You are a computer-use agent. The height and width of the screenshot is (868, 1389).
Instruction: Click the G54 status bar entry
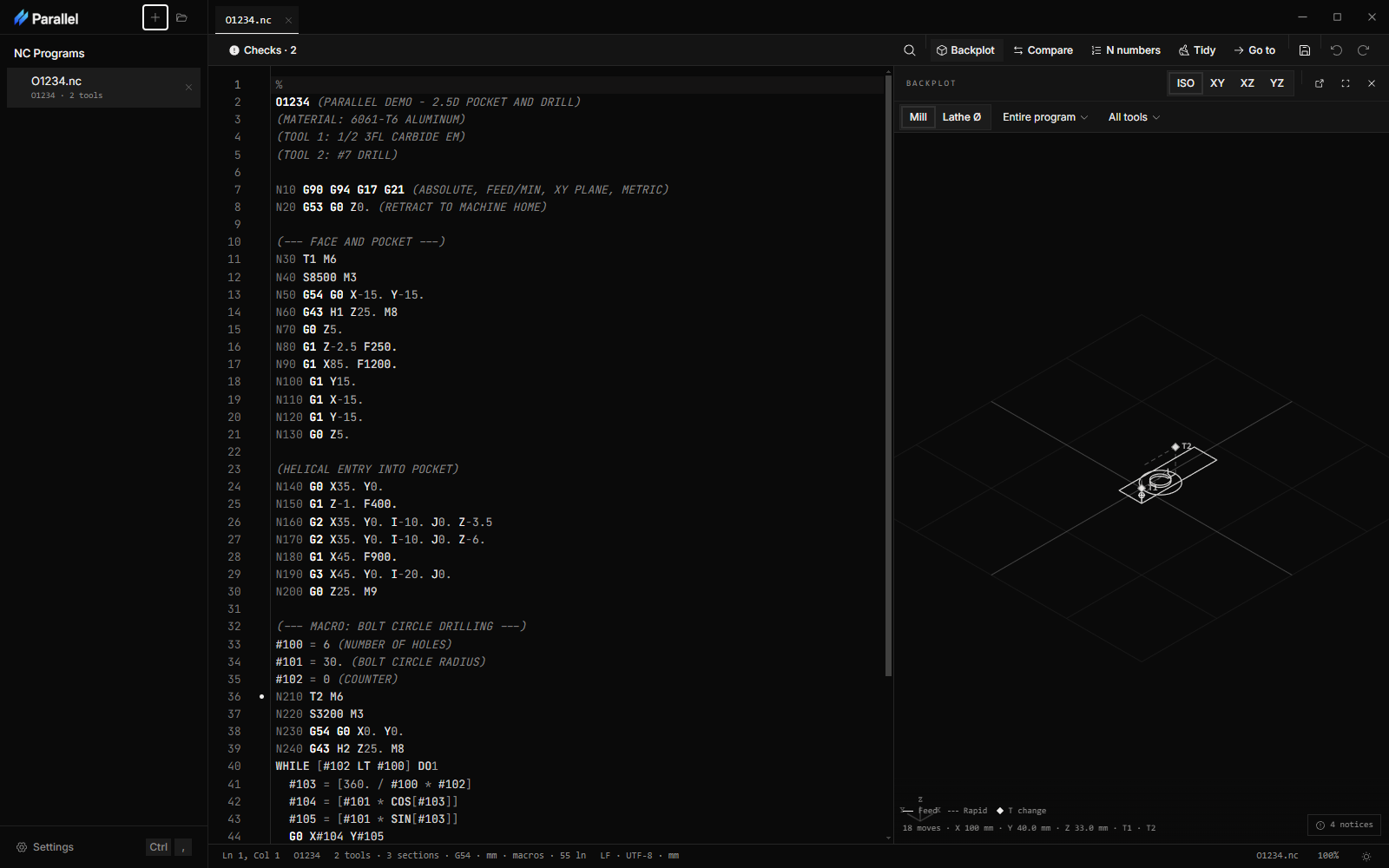(x=463, y=856)
